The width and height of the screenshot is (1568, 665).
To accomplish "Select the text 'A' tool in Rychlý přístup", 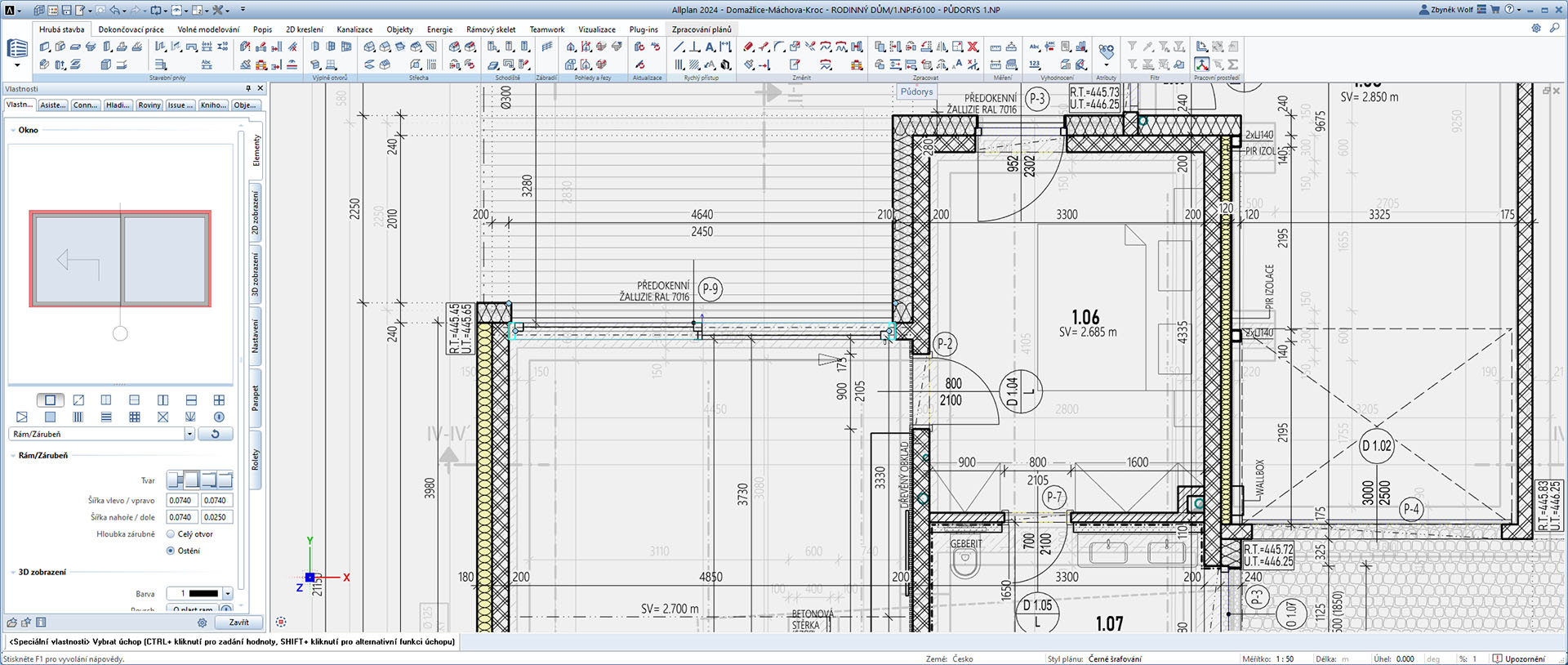I will coord(710,47).
